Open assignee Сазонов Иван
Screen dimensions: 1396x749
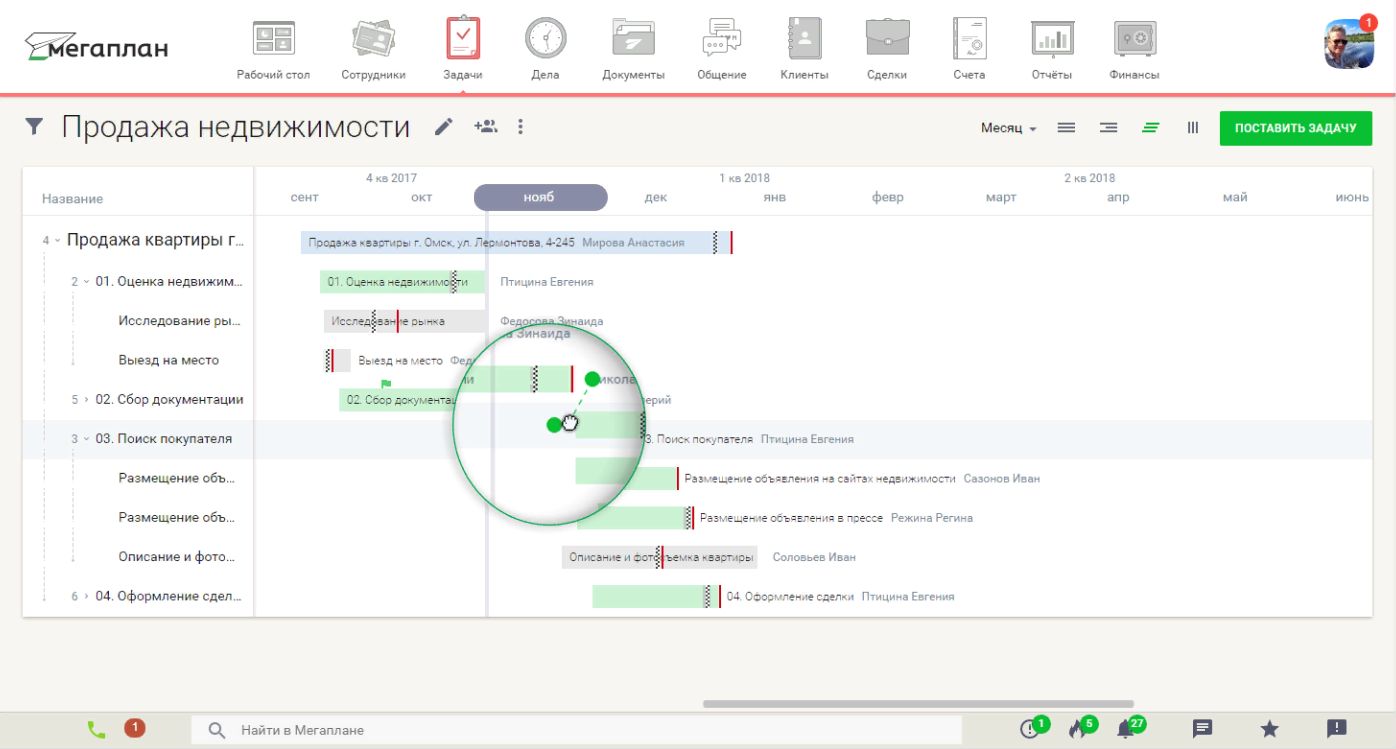1002,479
